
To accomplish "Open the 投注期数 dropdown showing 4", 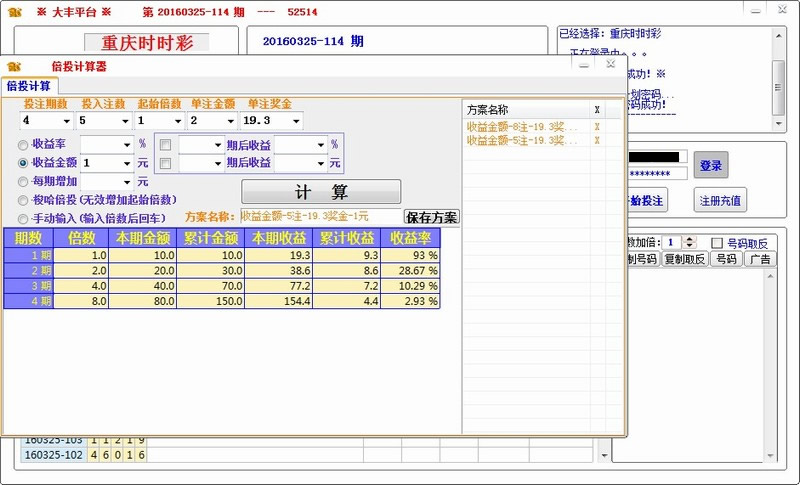I will [66, 121].
